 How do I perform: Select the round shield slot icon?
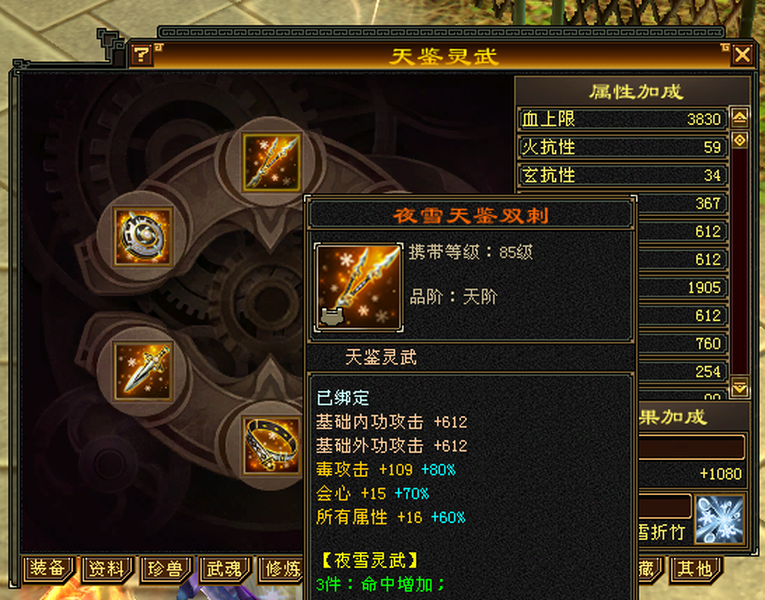coord(143,237)
